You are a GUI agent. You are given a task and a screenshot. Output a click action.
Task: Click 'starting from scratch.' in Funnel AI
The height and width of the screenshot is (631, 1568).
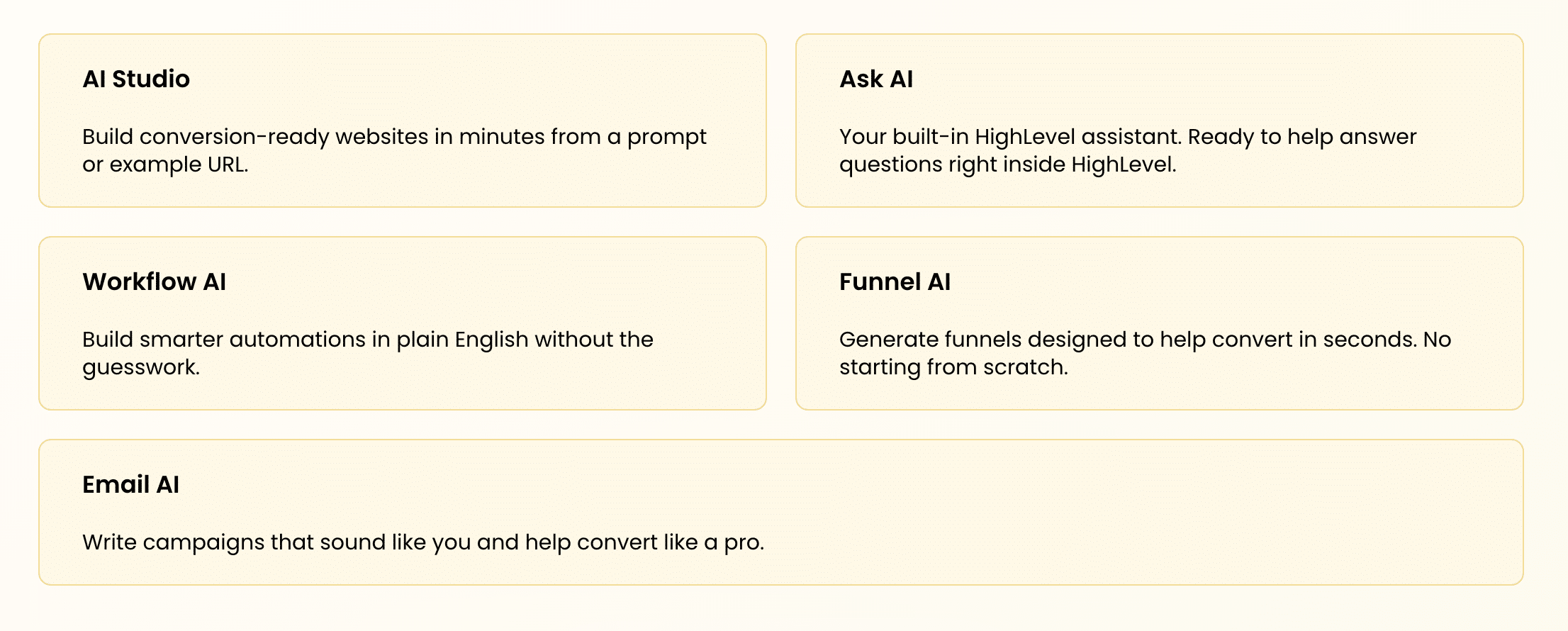(953, 367)
